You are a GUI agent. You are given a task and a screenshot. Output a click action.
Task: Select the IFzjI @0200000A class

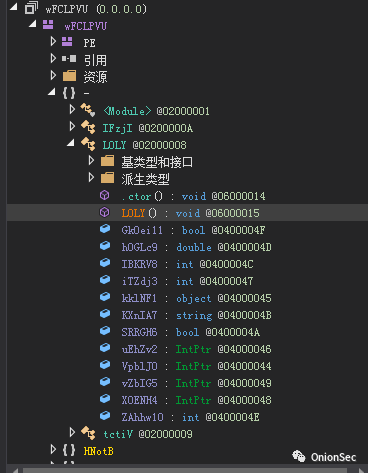[x=148, y=128]
